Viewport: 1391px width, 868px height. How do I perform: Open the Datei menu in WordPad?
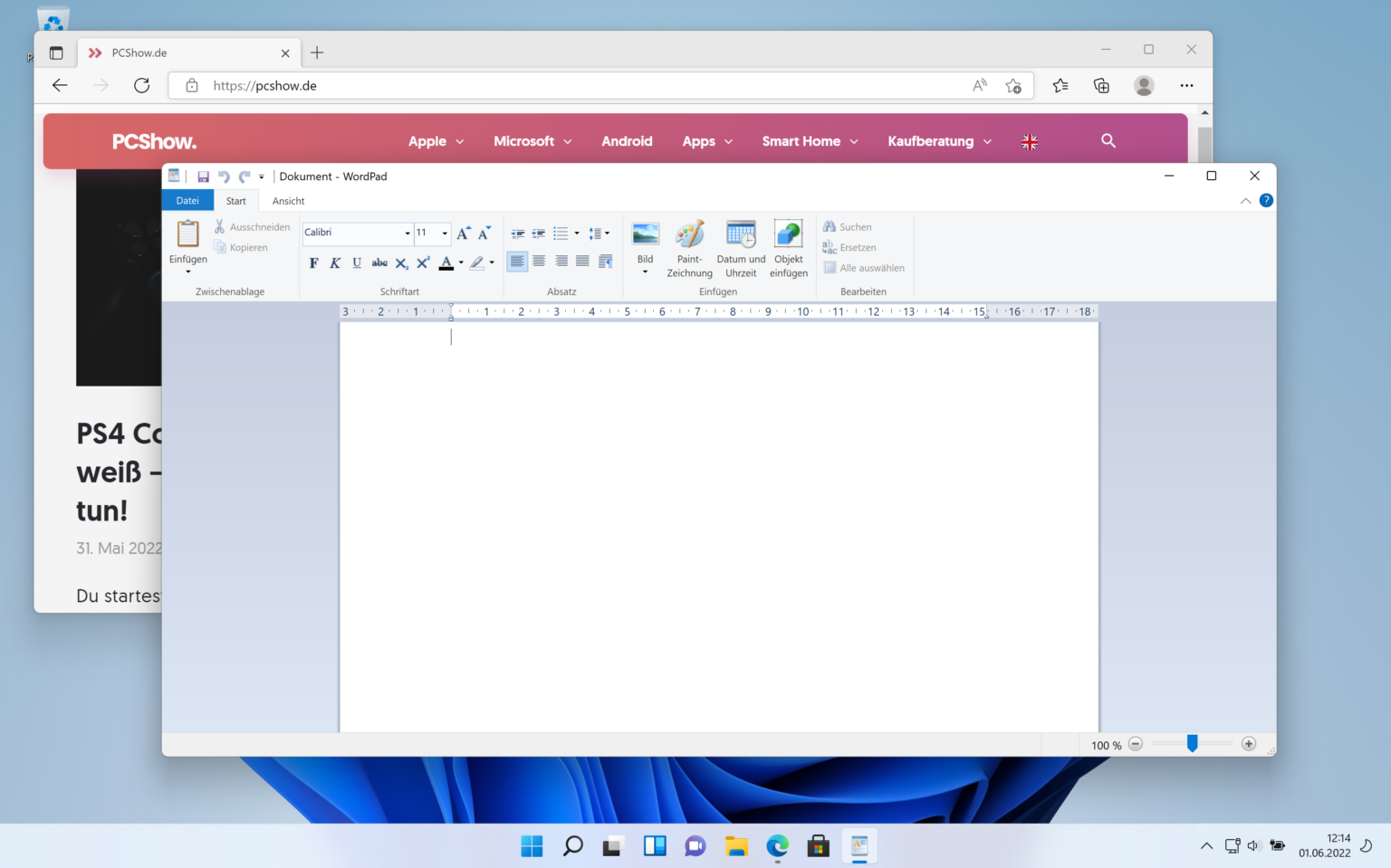tap(187, 200)
